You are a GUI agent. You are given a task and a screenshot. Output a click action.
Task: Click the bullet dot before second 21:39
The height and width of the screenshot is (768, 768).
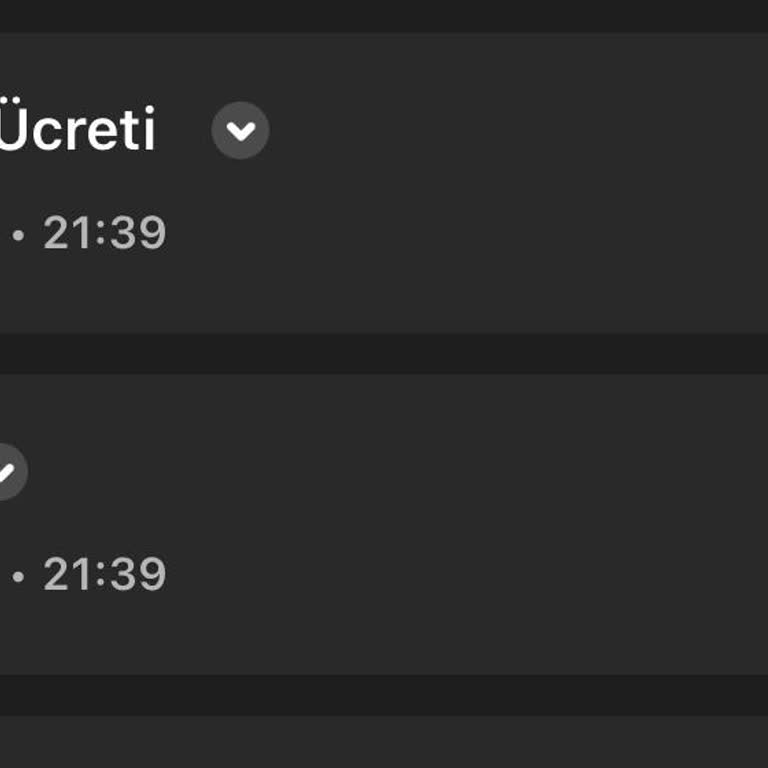pos(17,577)
